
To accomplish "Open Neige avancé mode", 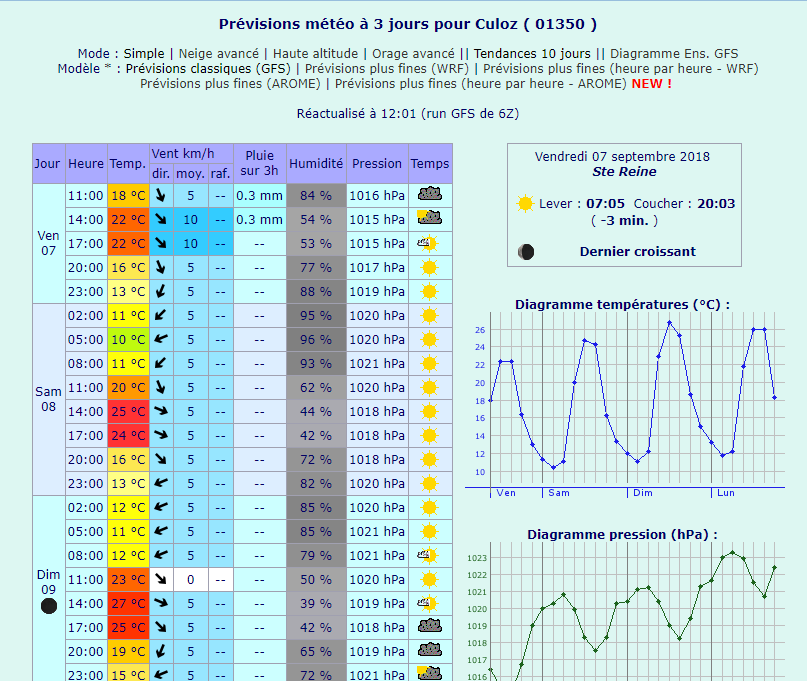I will pyautogui.click(x=219, y=54).
